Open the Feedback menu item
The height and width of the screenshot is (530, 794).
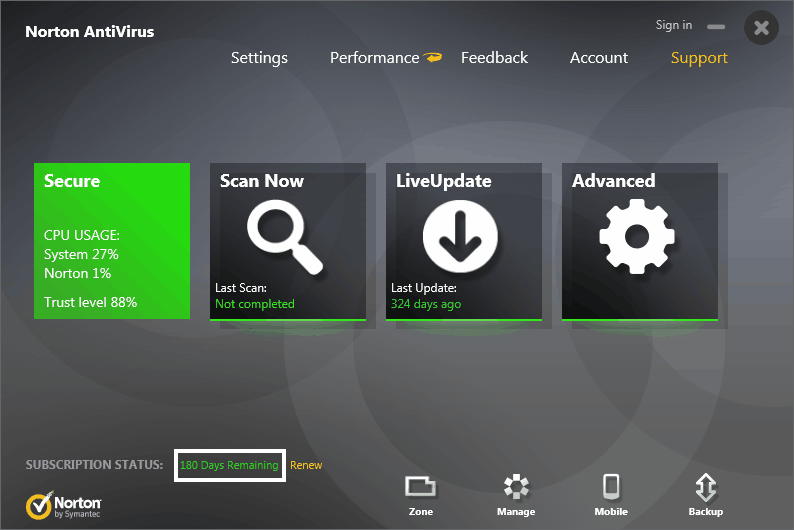tap(494, 58)
